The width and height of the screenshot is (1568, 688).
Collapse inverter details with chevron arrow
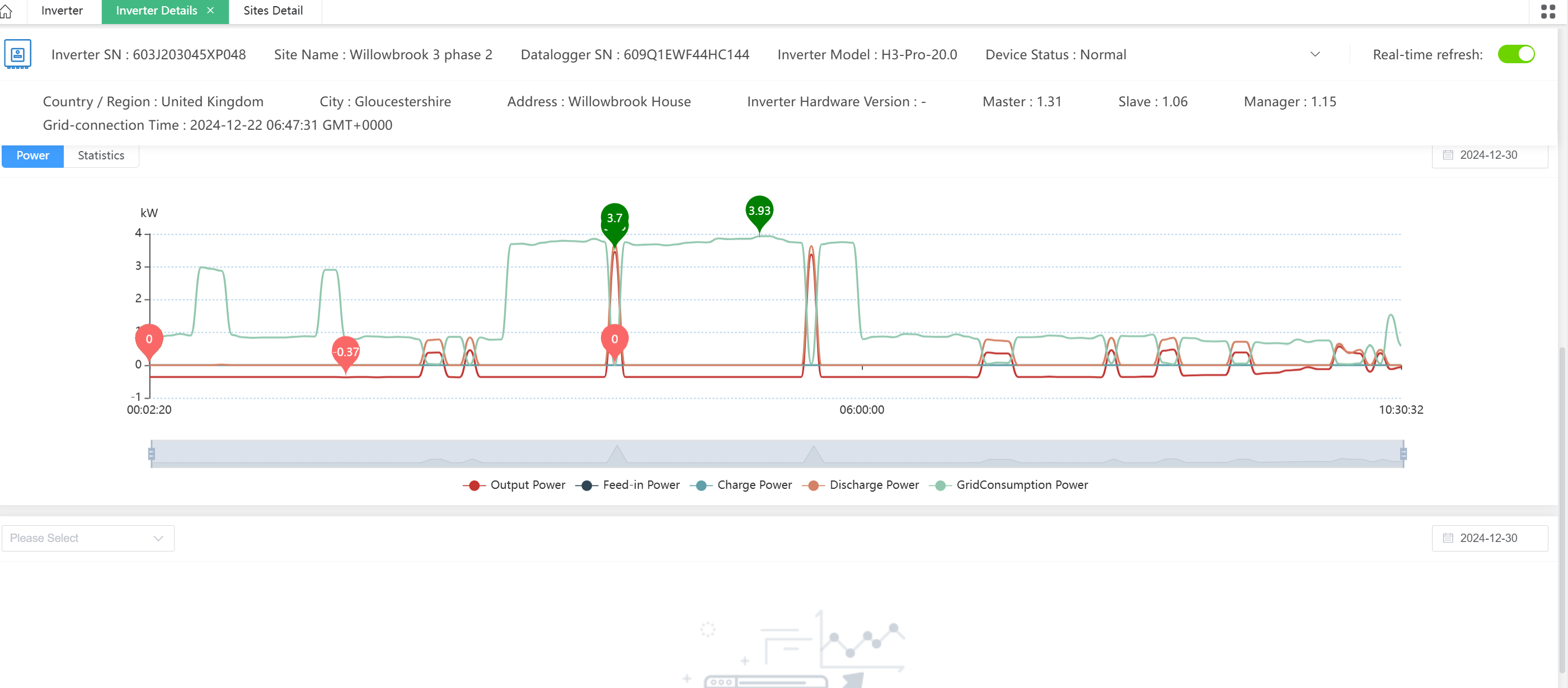point(1315,54)
